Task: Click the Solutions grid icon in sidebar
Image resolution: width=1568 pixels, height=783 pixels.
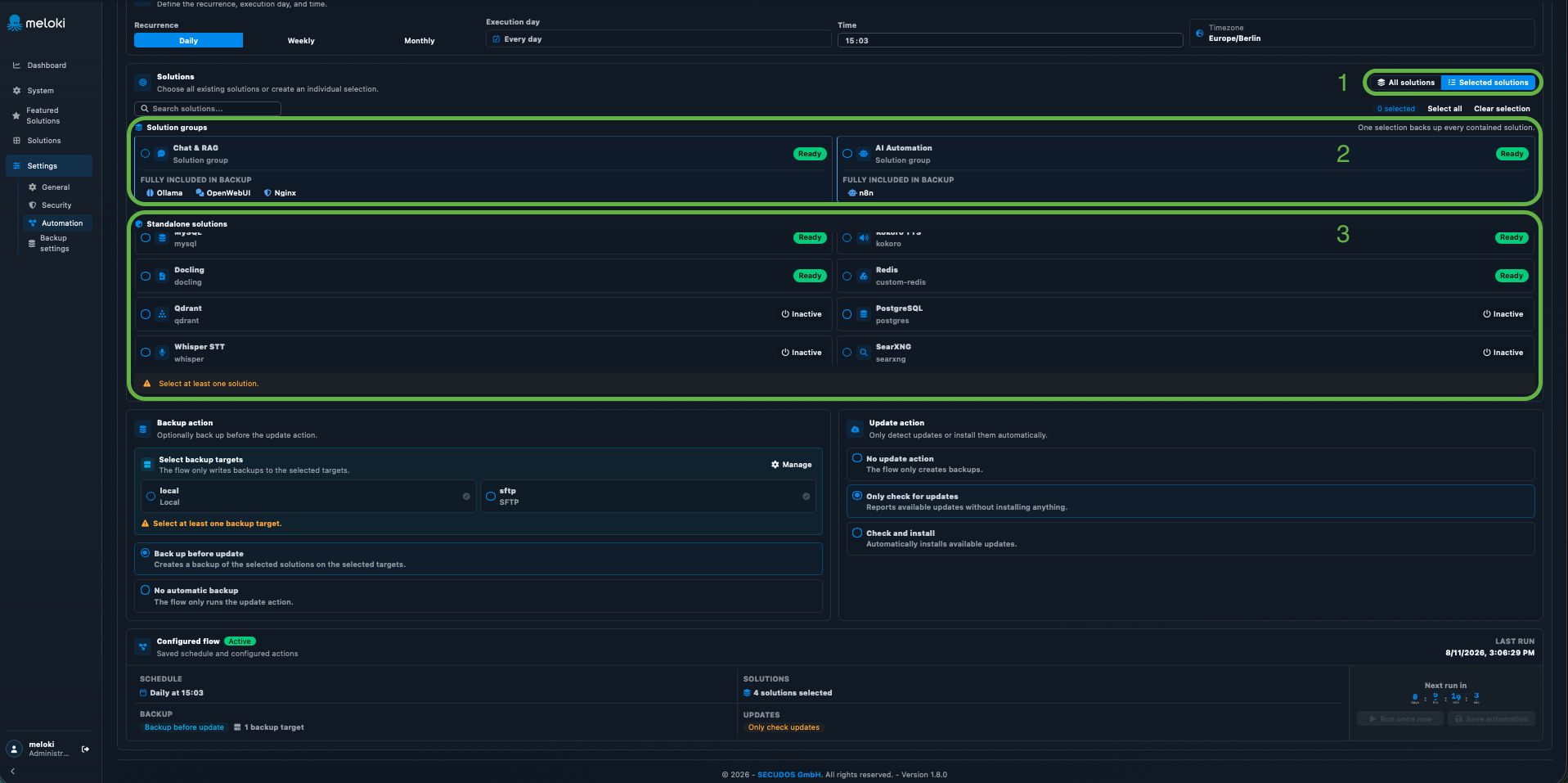Action: (x=16, y=141)
